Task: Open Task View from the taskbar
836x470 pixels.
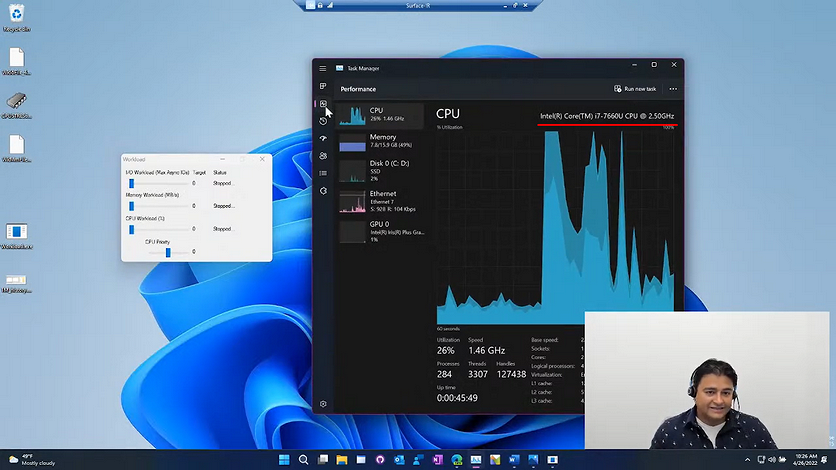Action: (323, 459)
